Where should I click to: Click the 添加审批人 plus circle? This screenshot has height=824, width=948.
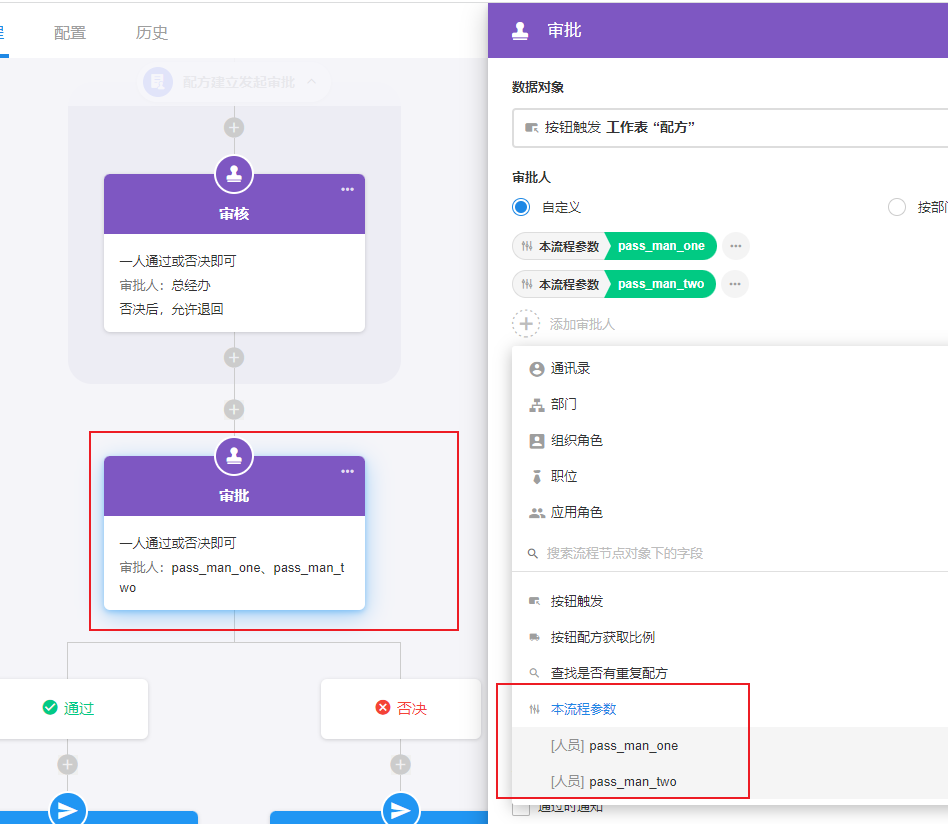tap(526, 324)
